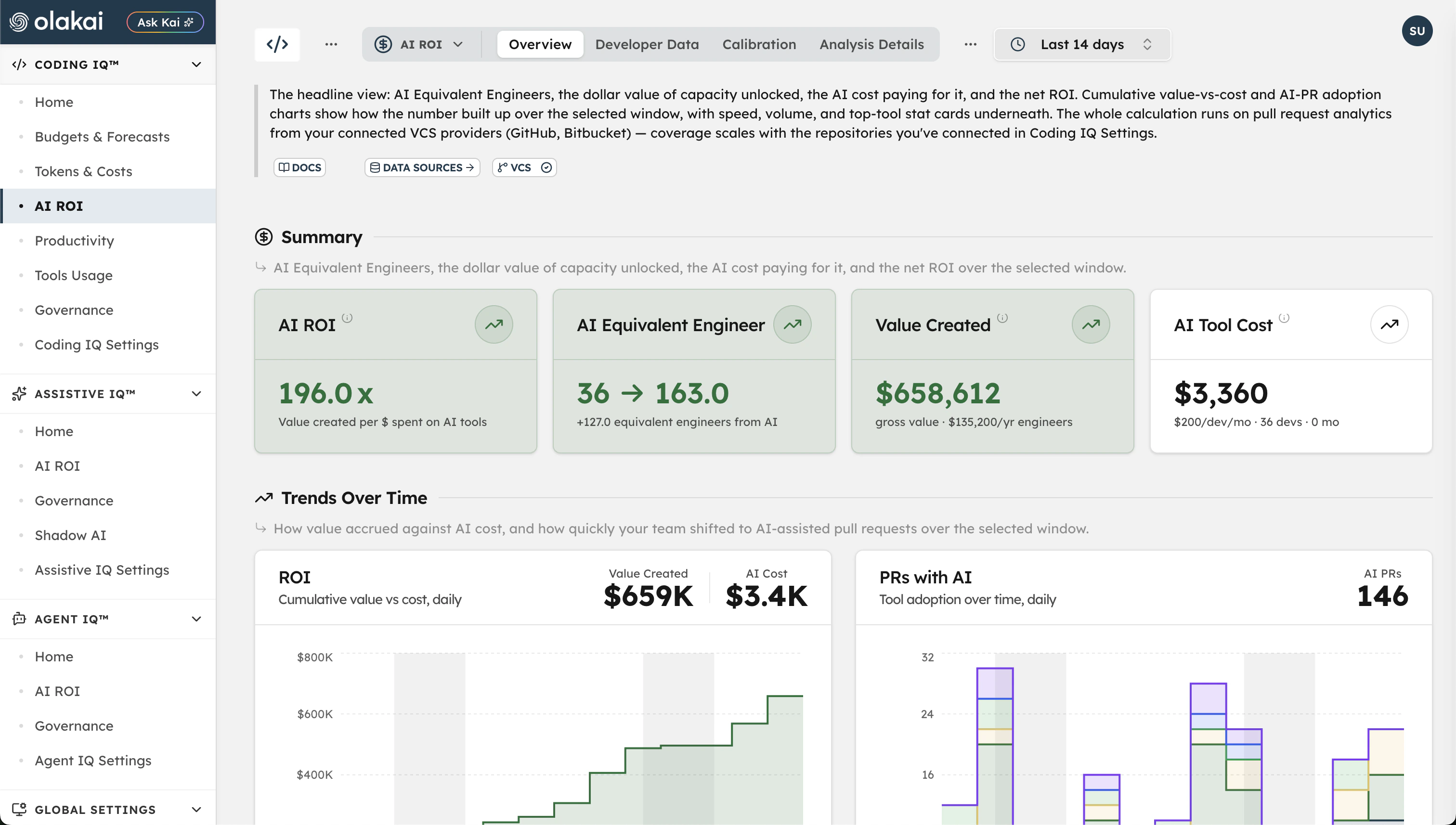Screen dimensions: 1456x825
Task: Open the Last 14 days range selector
Action: (x=1082, y=44)
